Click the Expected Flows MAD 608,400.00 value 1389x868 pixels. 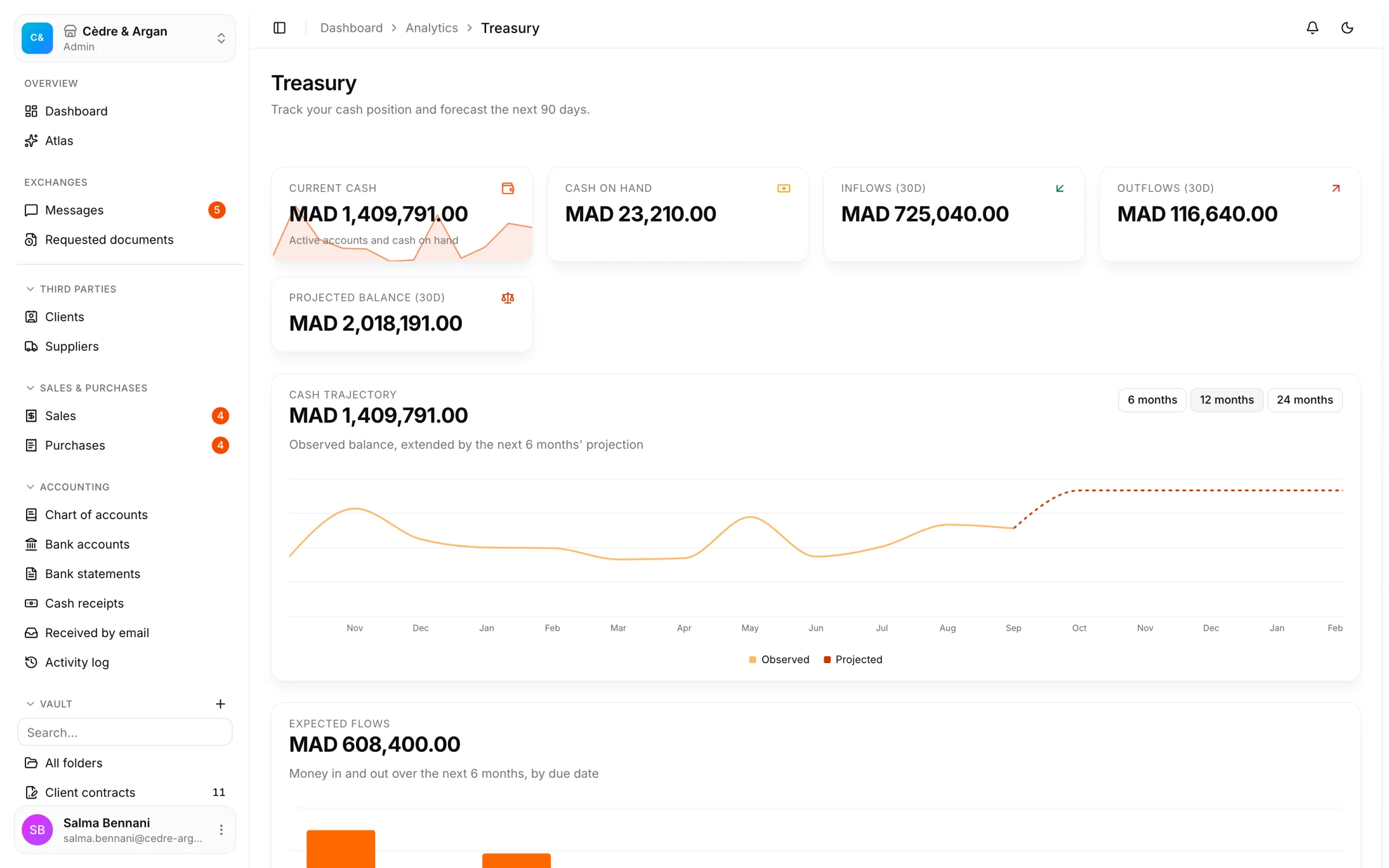(x=374, y=744)
